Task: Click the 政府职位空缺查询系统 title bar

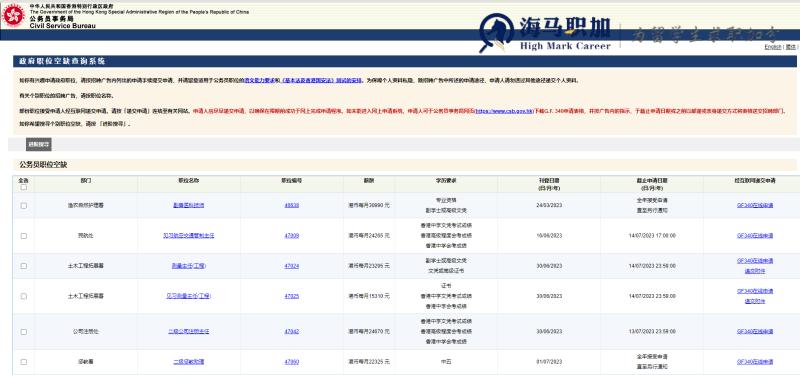Action: [405, 61]
